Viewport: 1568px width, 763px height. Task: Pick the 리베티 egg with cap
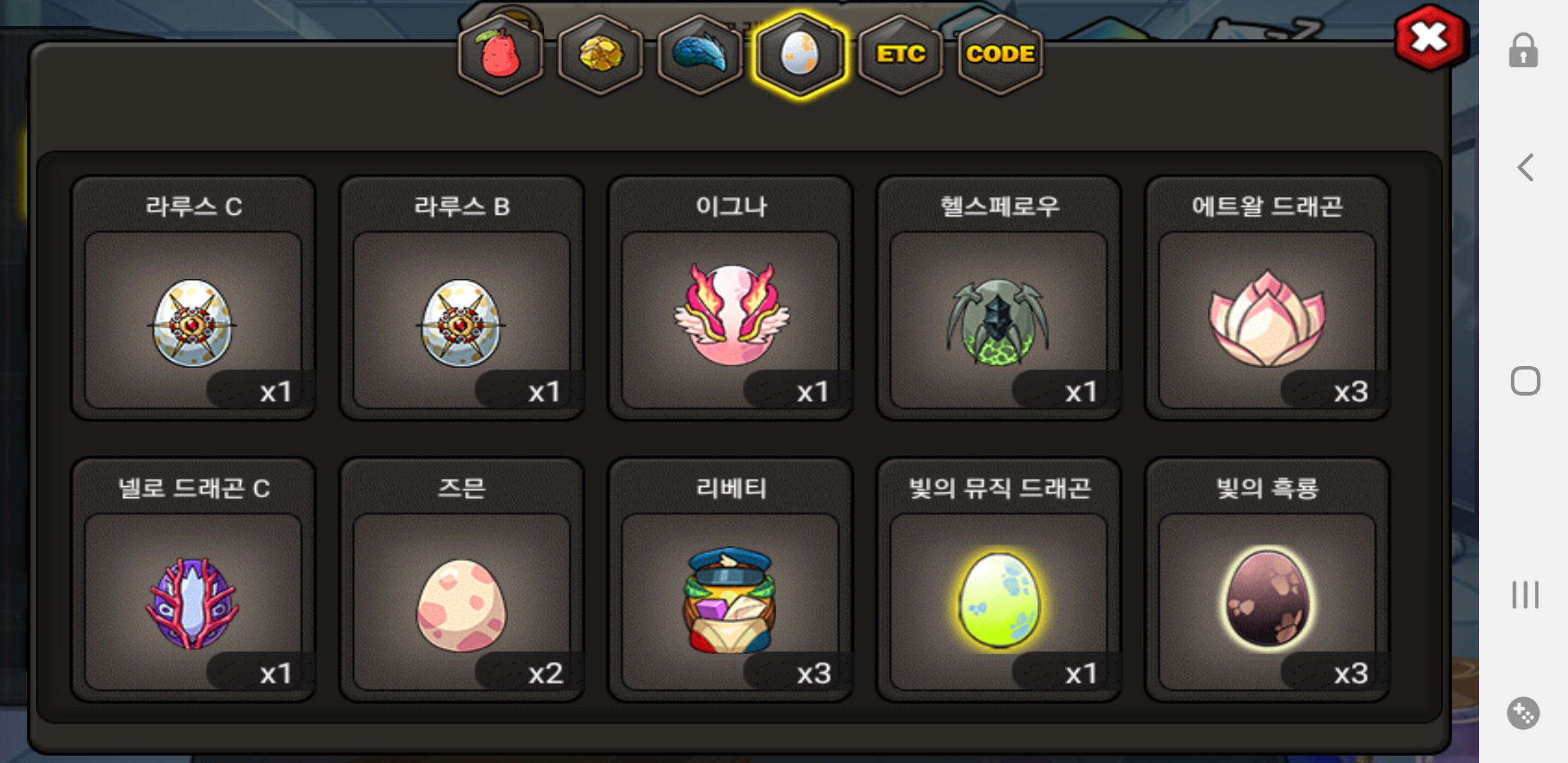730,580
